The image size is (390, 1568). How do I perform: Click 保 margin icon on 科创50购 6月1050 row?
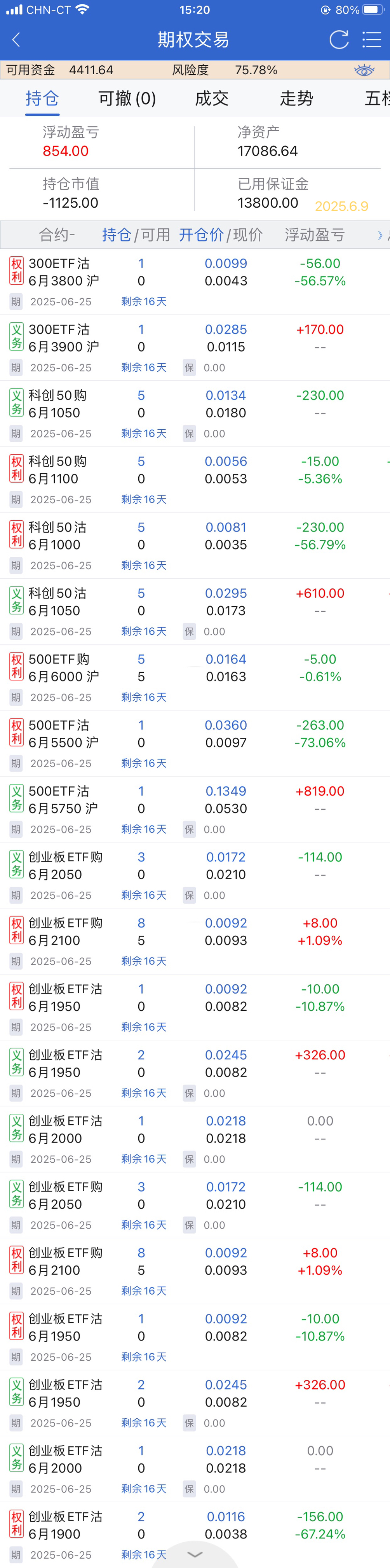pyautogui.click(x=189, y=434)
